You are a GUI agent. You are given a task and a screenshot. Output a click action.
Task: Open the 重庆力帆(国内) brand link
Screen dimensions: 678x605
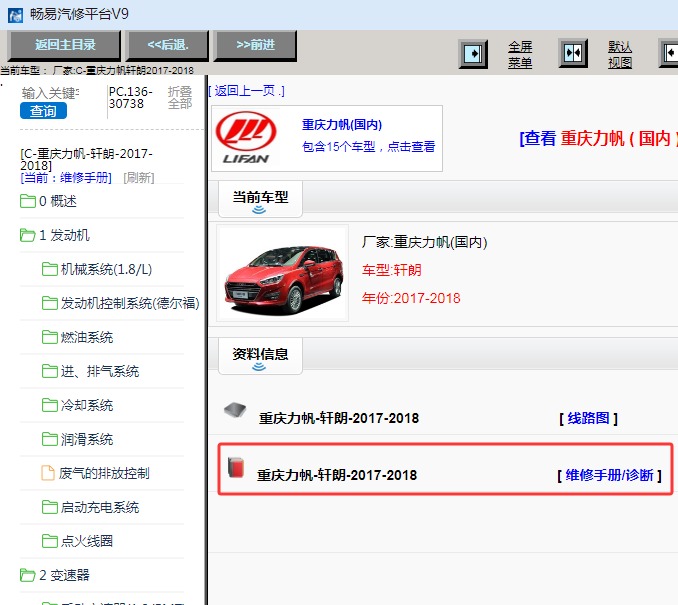[342, 125]
